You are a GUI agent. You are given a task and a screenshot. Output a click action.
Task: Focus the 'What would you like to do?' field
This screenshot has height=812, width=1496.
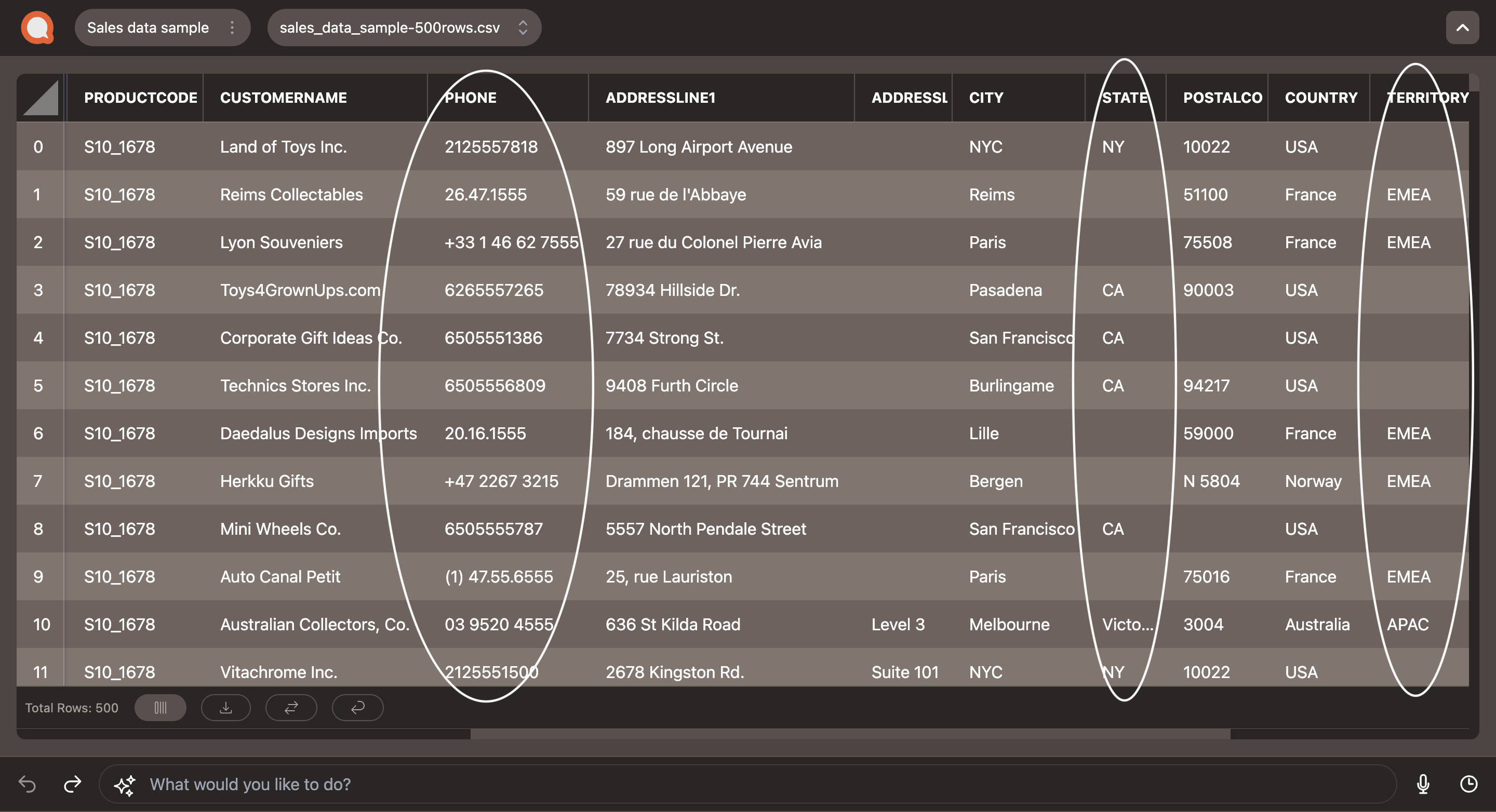pos(755,784)
